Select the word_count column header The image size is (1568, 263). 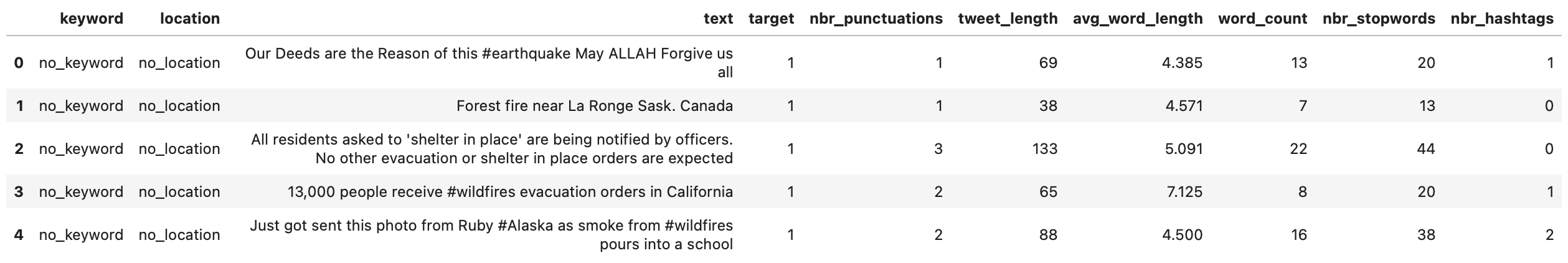pos(1262,19)
